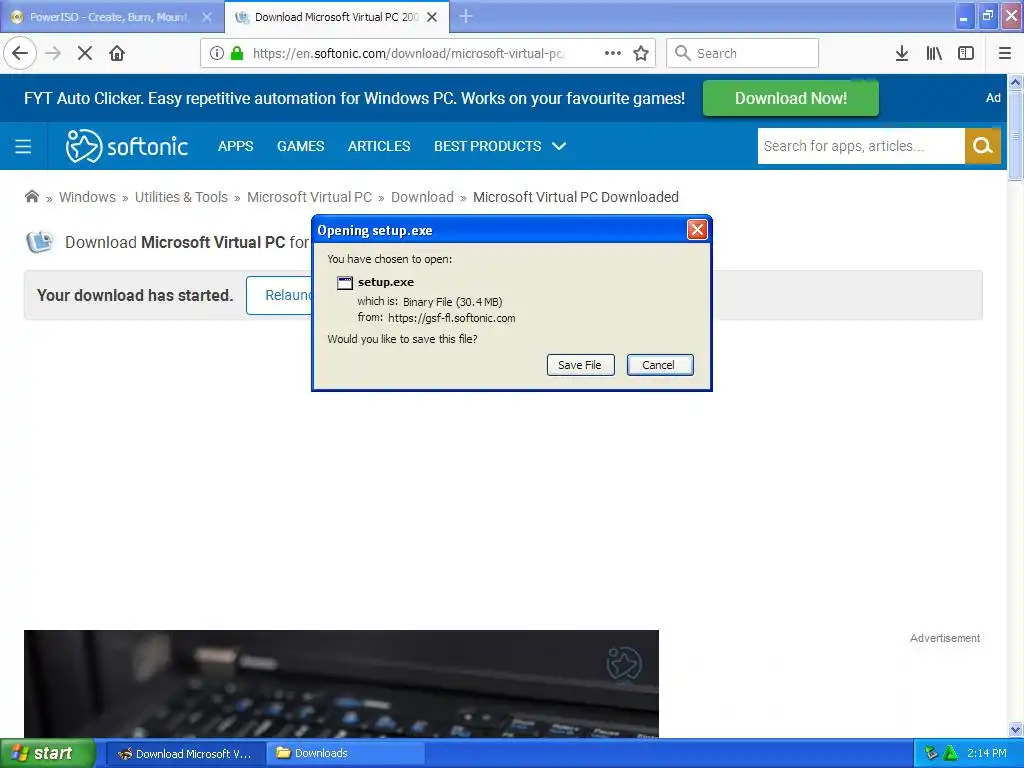The height and width of the screenshot is (768, 1024).
Task: Click the browser address bar URL
Action: click(408, 54)
